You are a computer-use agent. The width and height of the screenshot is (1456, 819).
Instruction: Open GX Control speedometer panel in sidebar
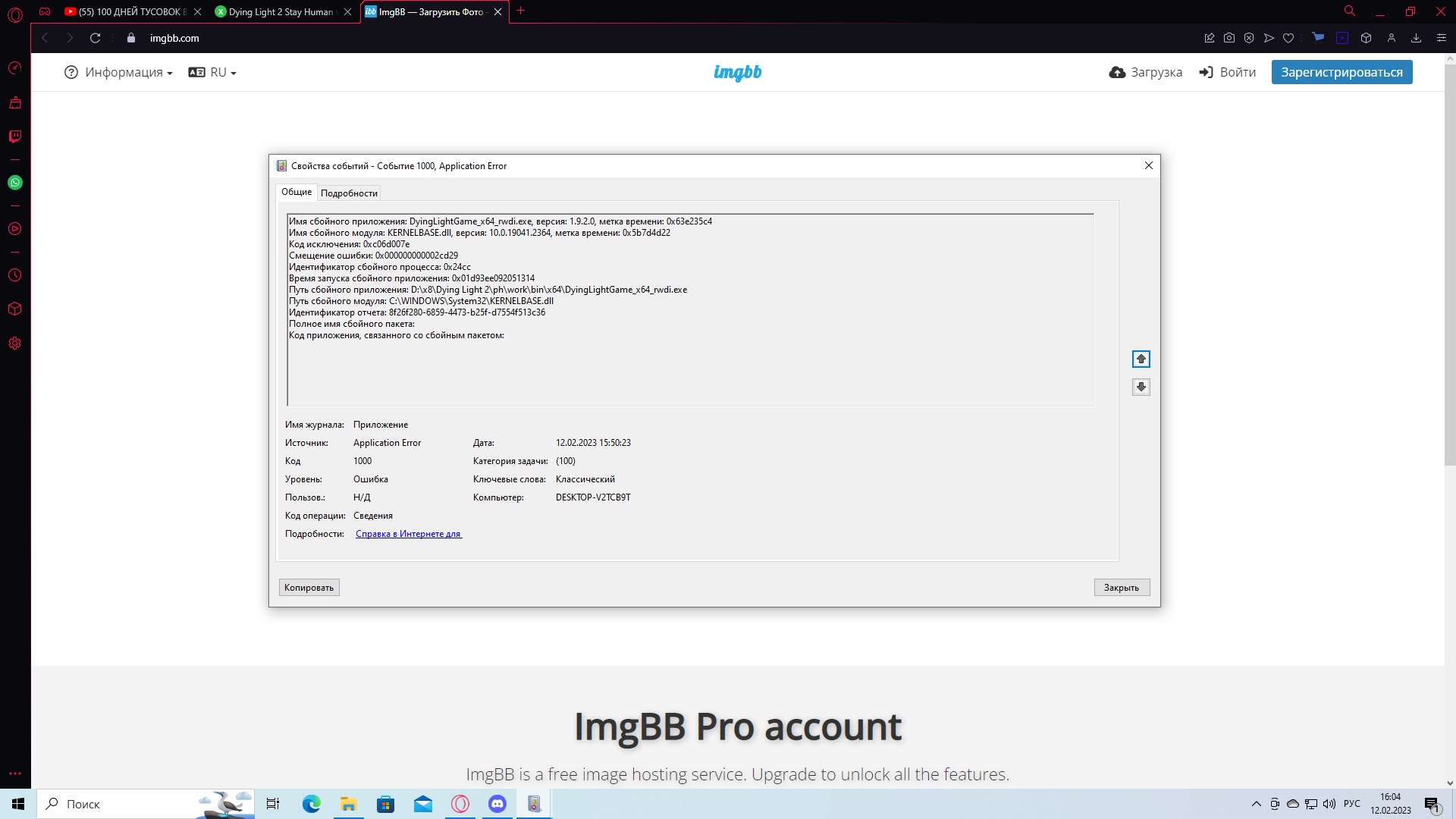pos(15,68)
